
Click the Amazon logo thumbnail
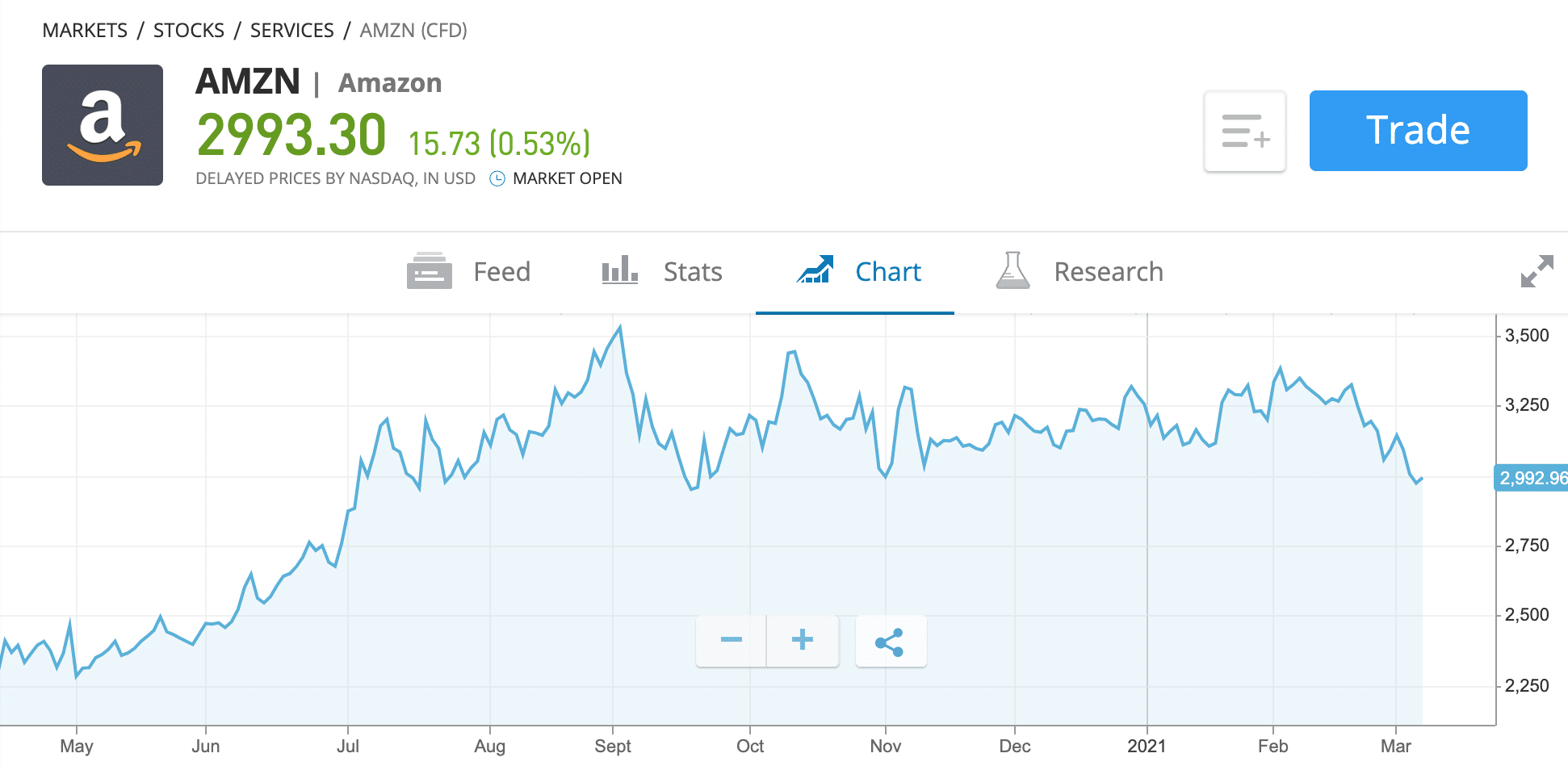coord(103,125)
